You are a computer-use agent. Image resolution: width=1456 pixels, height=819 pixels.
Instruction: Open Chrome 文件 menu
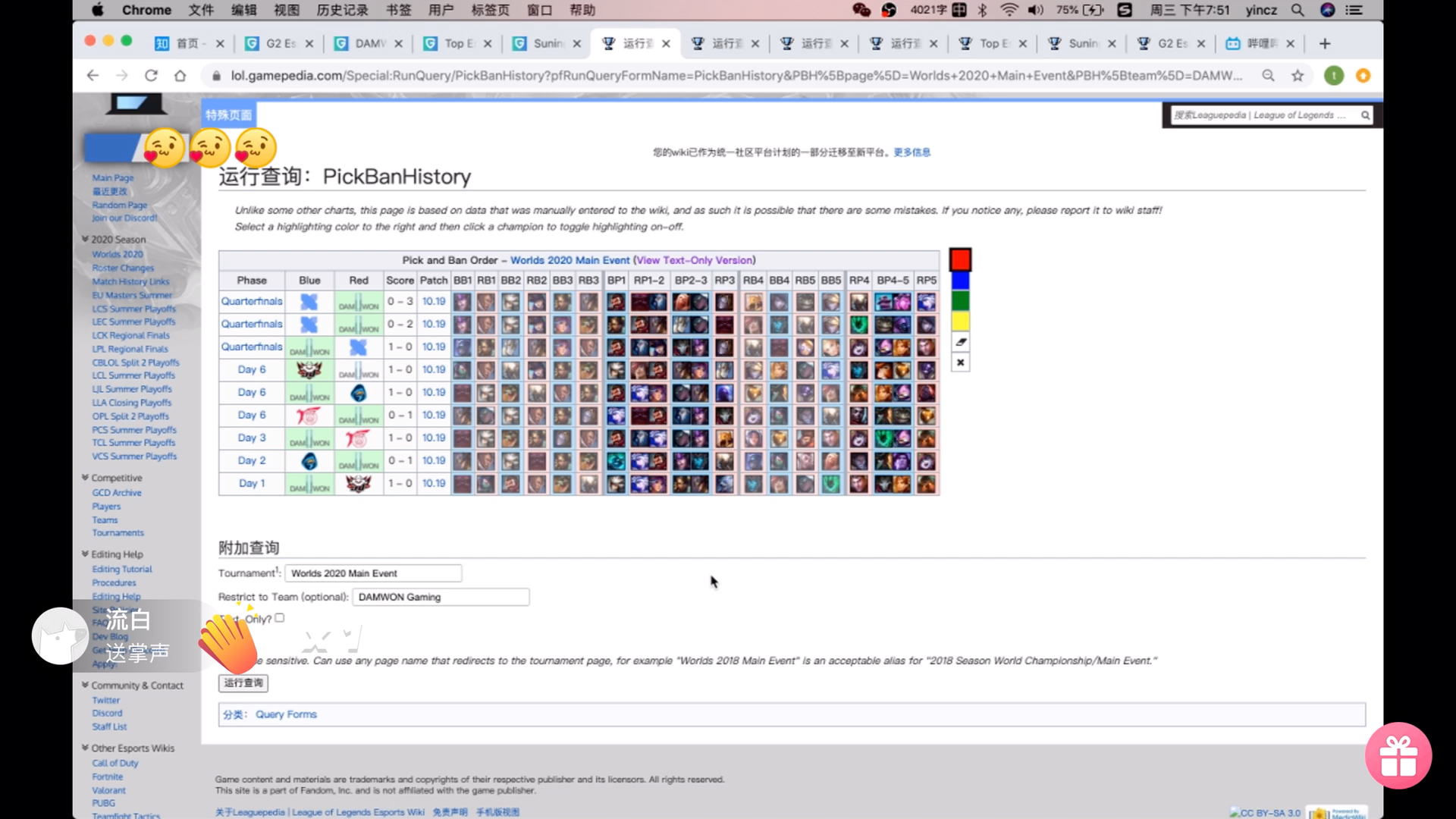201,10
